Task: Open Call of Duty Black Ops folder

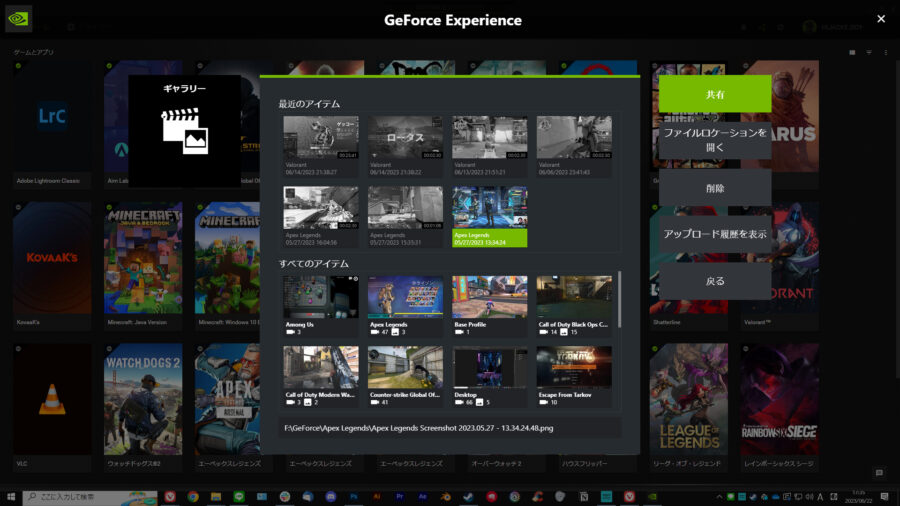Action: [573, 306]
